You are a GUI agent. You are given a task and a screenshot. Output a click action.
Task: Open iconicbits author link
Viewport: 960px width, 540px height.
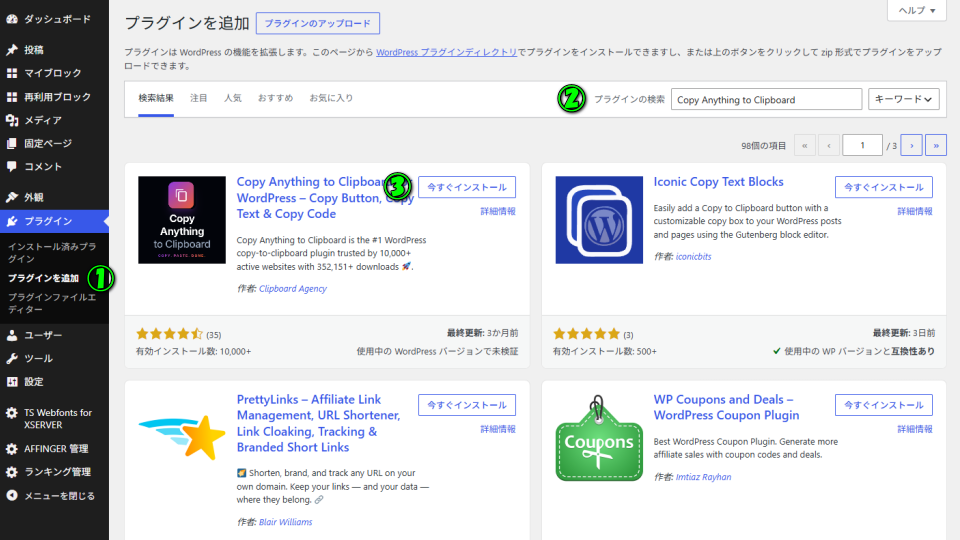coord(694,257)
